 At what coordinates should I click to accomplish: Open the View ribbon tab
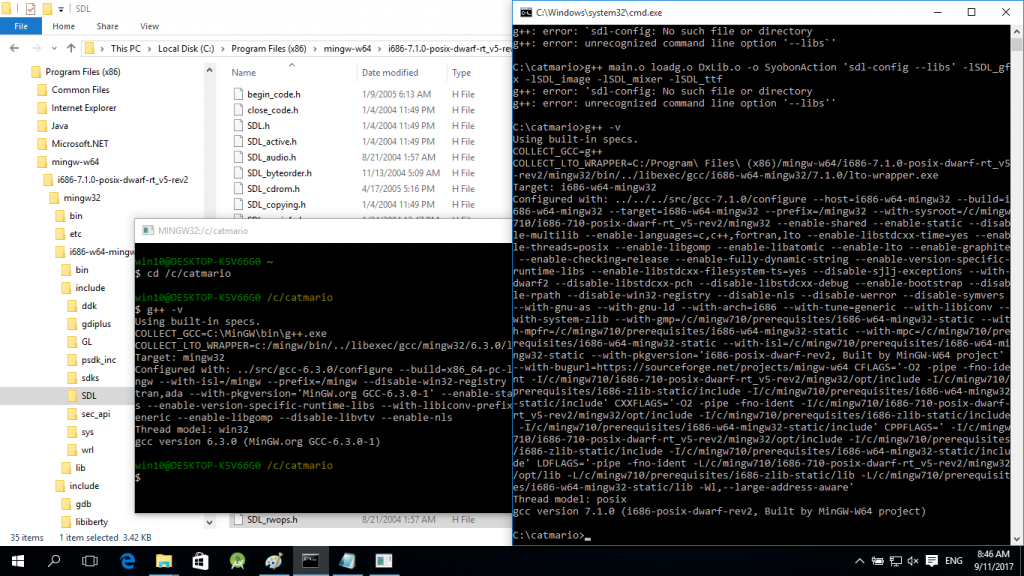coord(149,26)
